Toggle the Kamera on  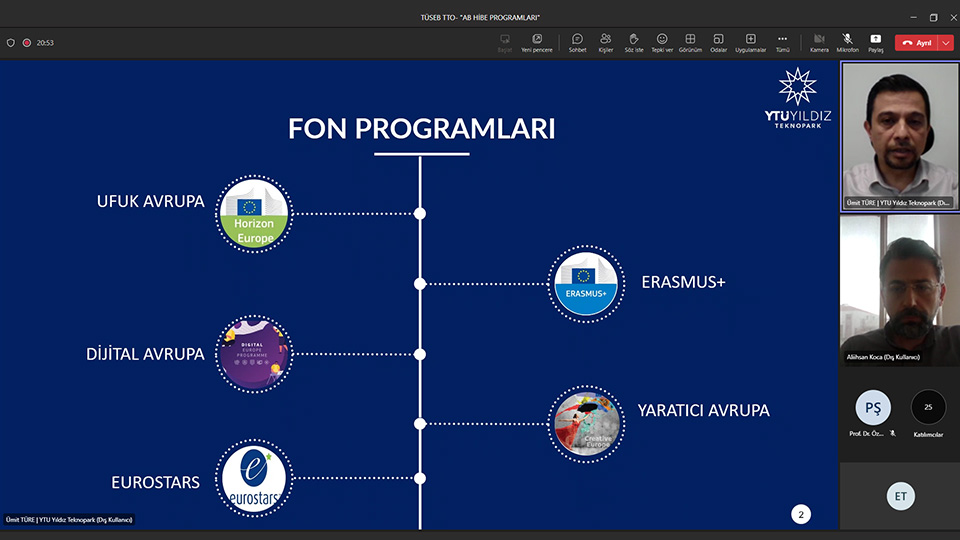pyautogui.click(x=819, y=42)
